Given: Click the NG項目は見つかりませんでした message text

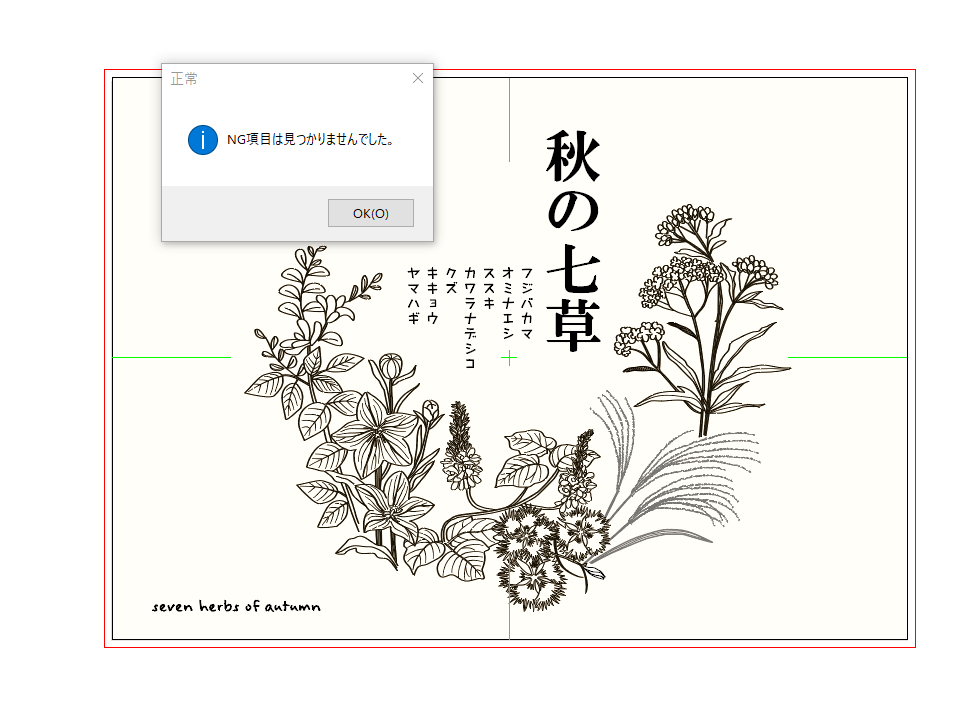Looking at the screenshot, I should pos(310,140).
